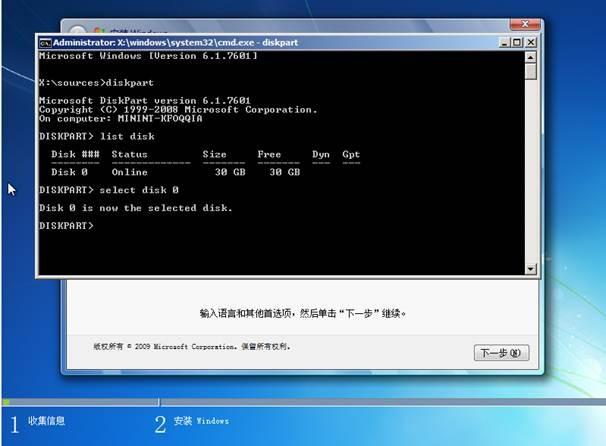Click the text 'select disk 0'

point(139,190)
